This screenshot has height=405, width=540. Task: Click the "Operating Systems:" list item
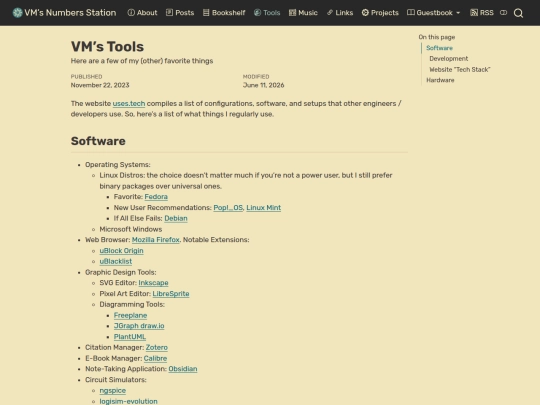click(118, 165)
